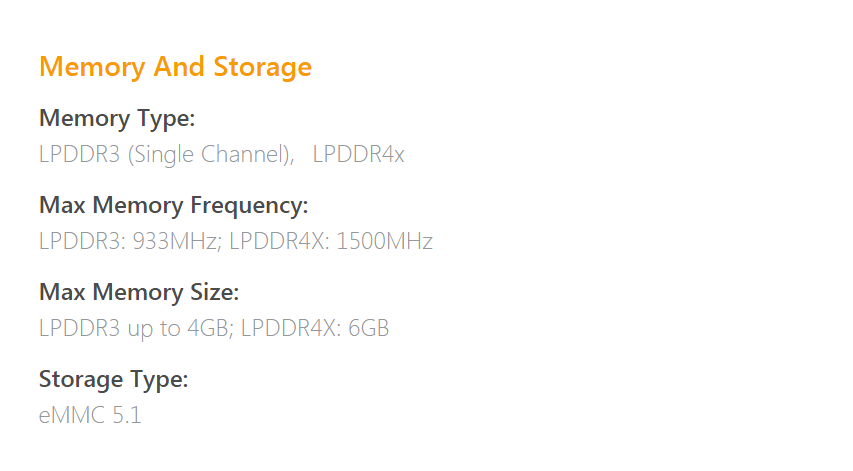Click the 5.1 version number after eMMC
This screenshot has height=471, width=853.
126,416
